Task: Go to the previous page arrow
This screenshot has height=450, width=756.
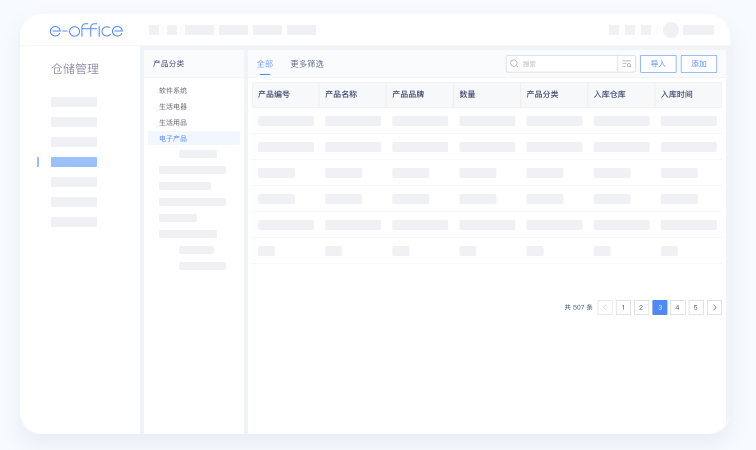Action: 605,308
